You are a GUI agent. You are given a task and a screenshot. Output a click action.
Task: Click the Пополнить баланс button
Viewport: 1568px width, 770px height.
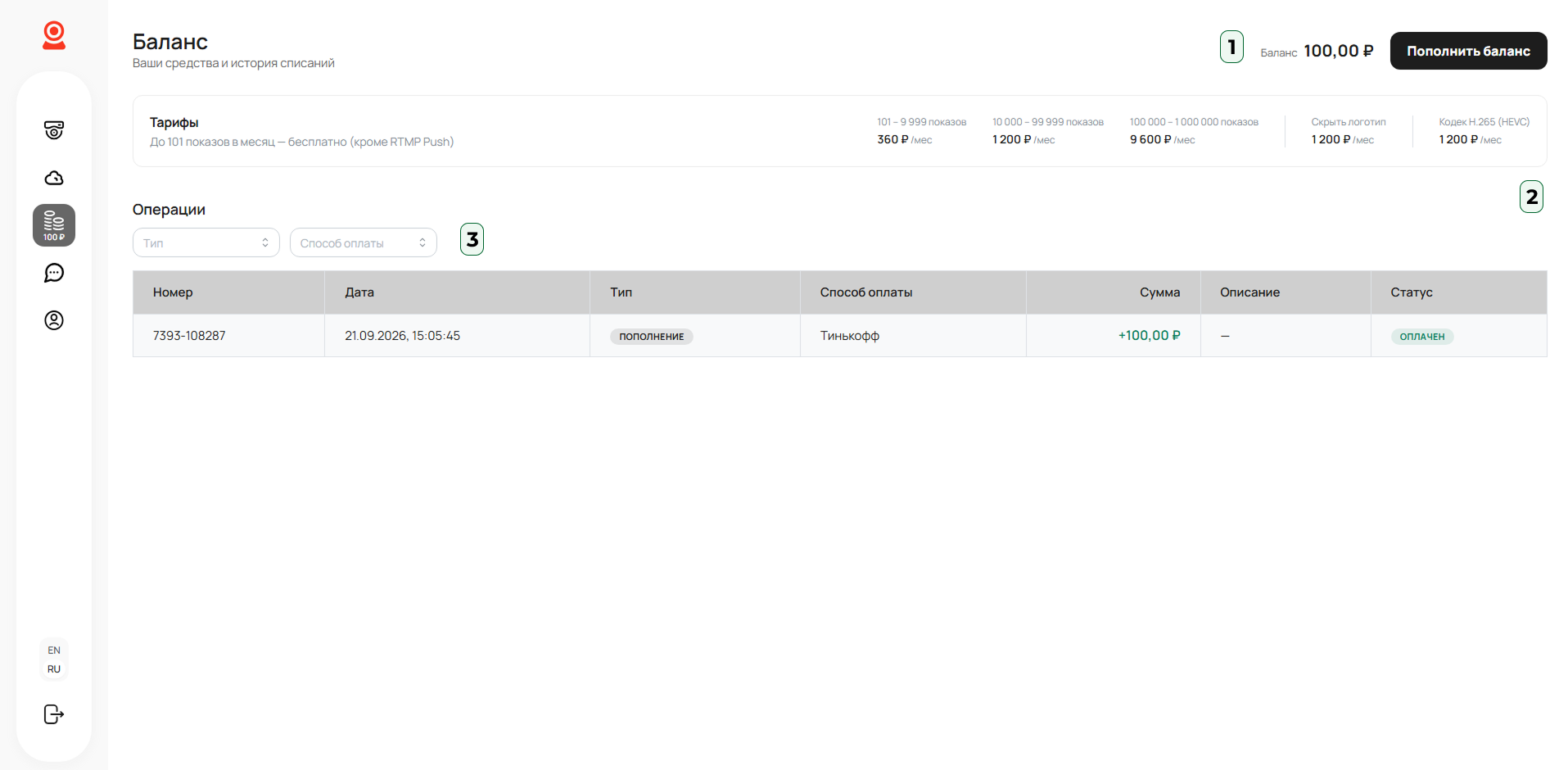point(1468,51)
